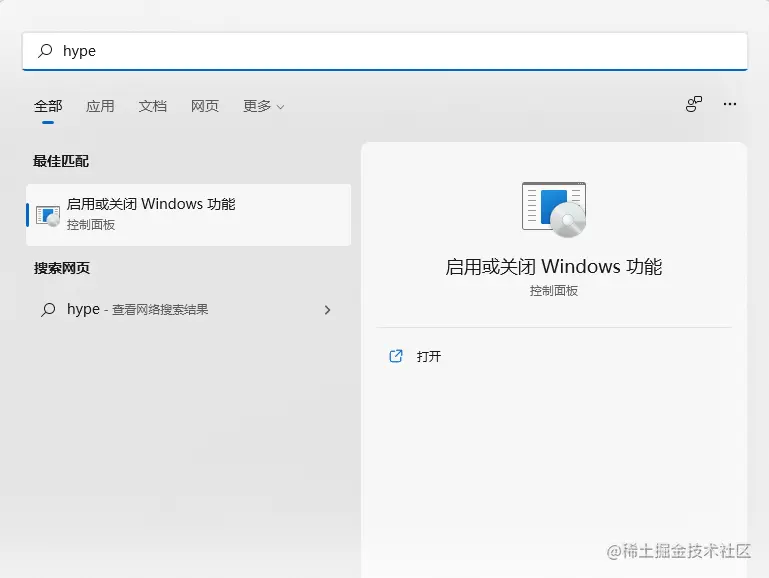Open the three-dots more options menu
Image resolution: width=769 pixels, height=578 pixels.
[x=729, y=104]
